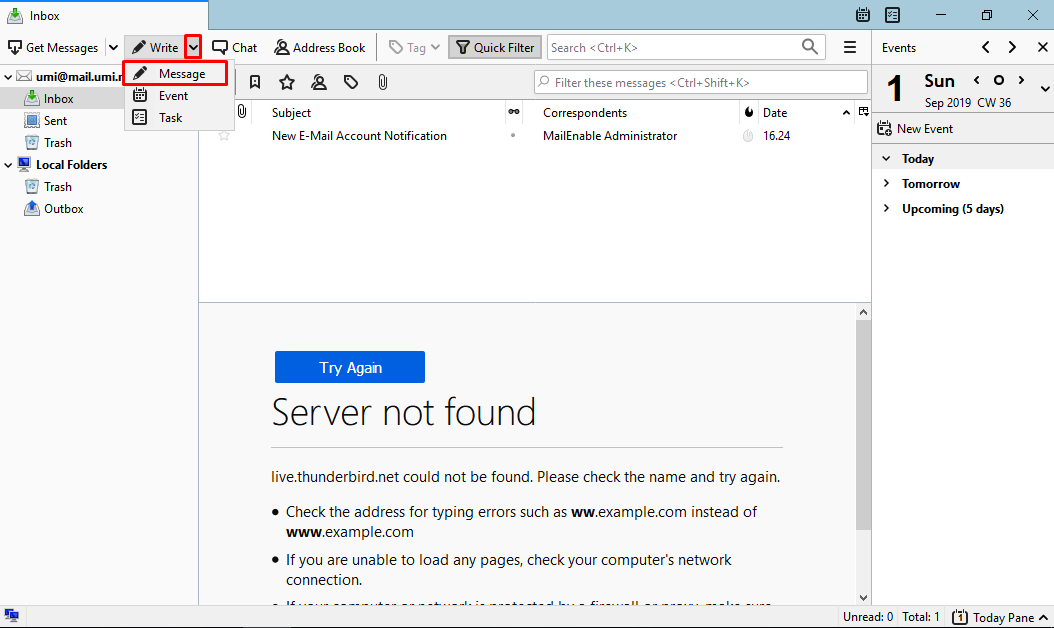Viewport: 1054px width, 628px height.
Task: Click the message pane scrollbar thumb
Action: click(x=864, y=425)
